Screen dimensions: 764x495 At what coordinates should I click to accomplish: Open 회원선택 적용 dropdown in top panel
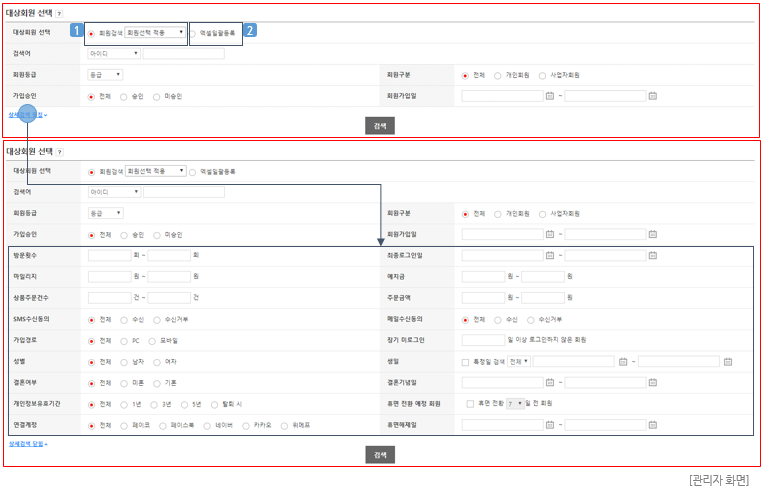(155, 33)
